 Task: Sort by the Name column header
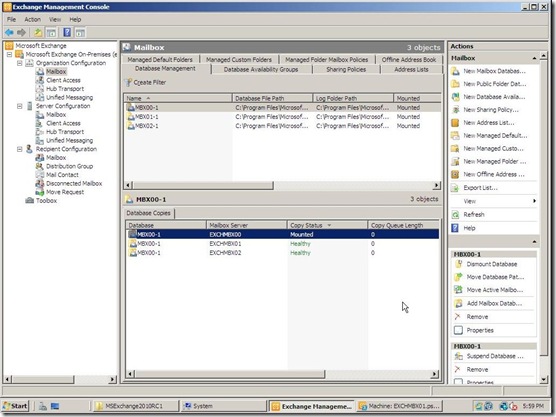(178, 98)
